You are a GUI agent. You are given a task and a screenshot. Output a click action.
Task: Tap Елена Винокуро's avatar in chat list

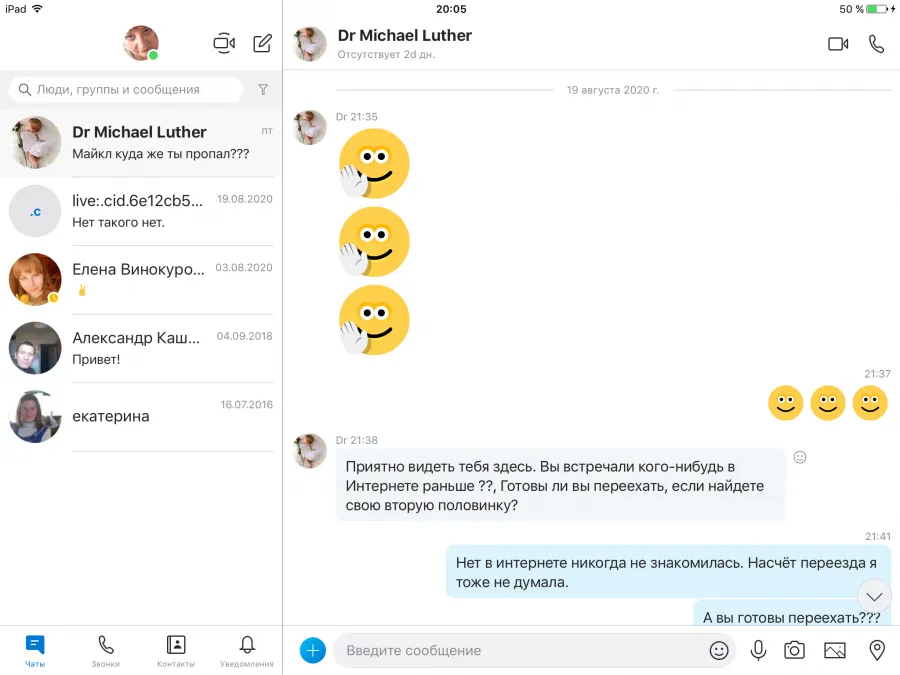[35, 280]
